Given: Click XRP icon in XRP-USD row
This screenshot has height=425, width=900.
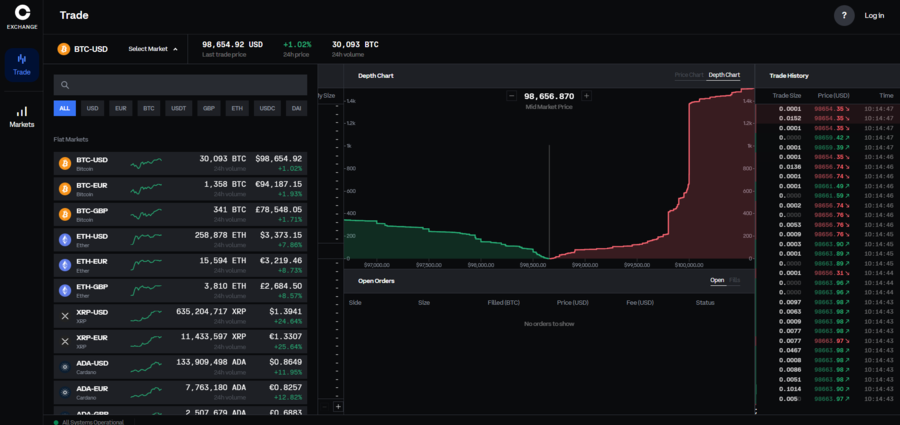Looking at the screenshot, I should click(x=65, y=316).
